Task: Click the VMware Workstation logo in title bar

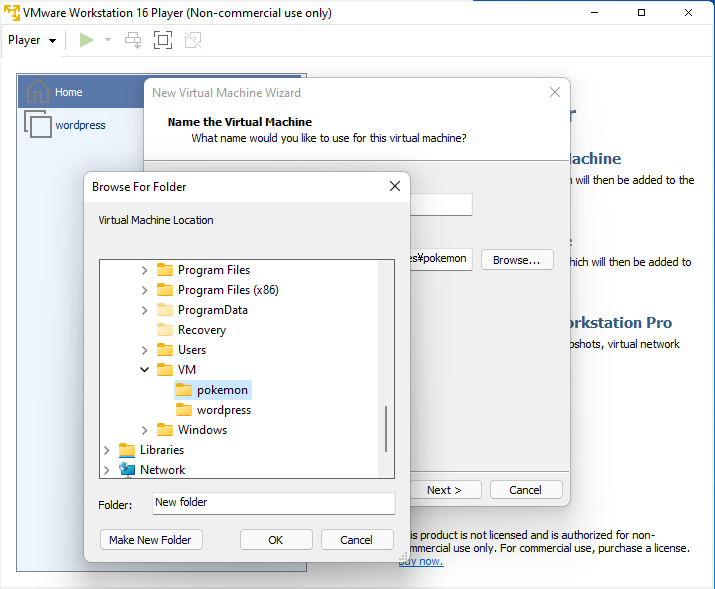Action: (12, 13)
